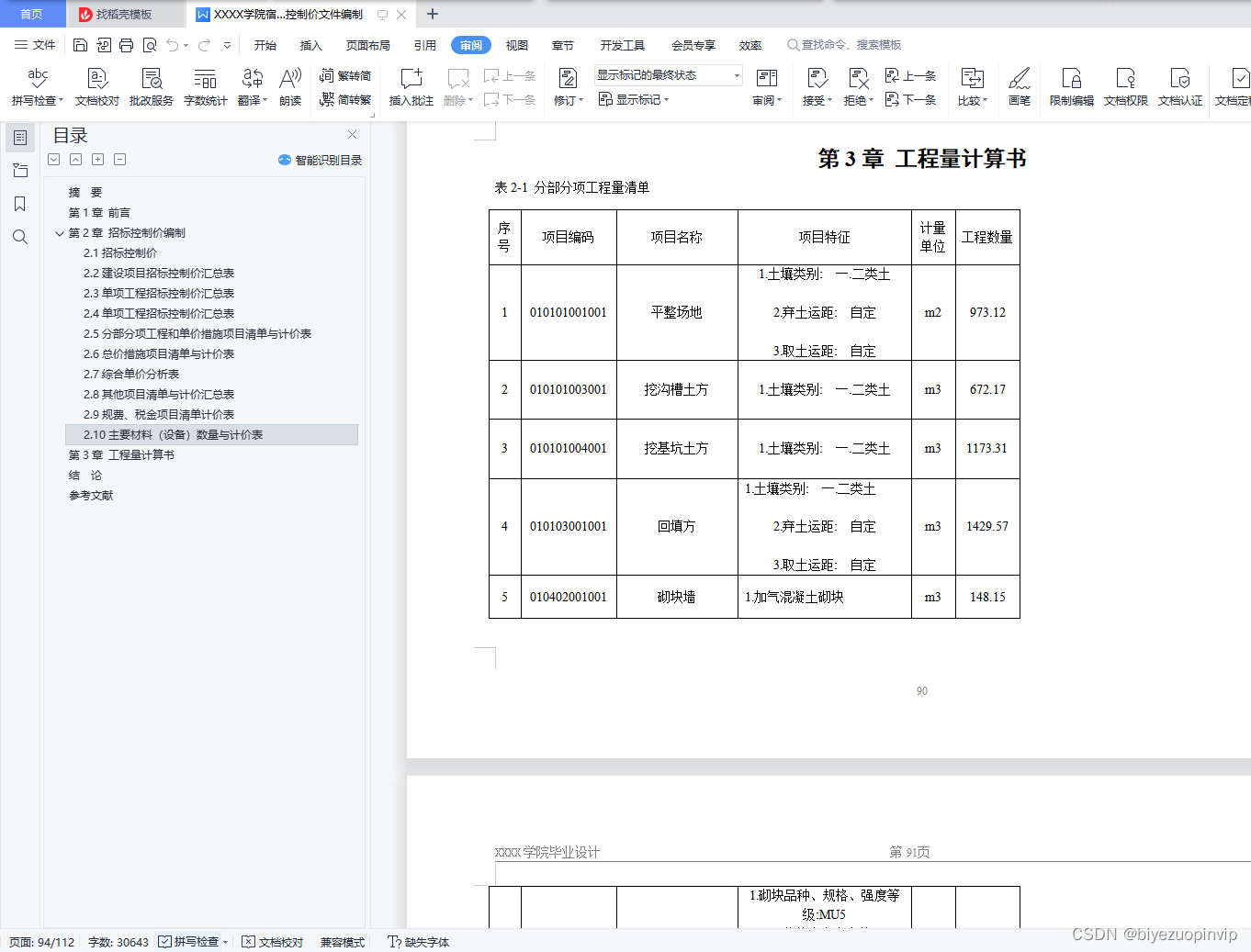This screenshot has height=952, width=1251.
Task: Click the 修订 track changes tool
Action: click(x=566, y=87)
